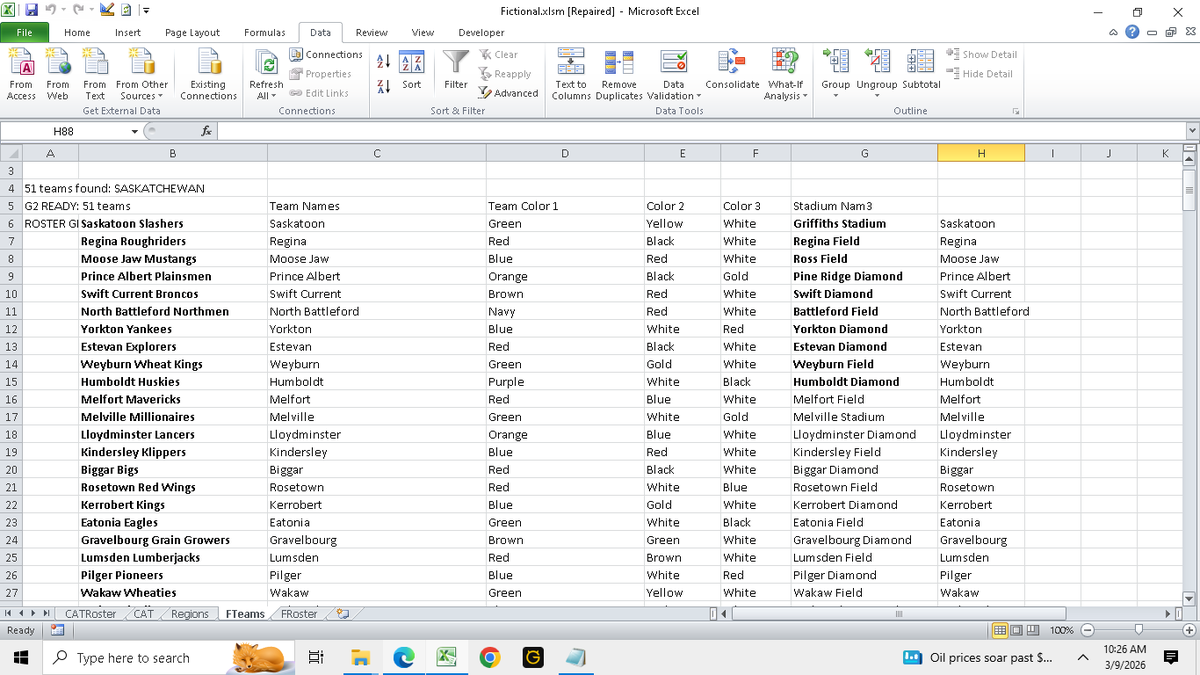Viewport: 1200px width, 675px height.
Task: Click Reapply filter button
Action: 506,74
